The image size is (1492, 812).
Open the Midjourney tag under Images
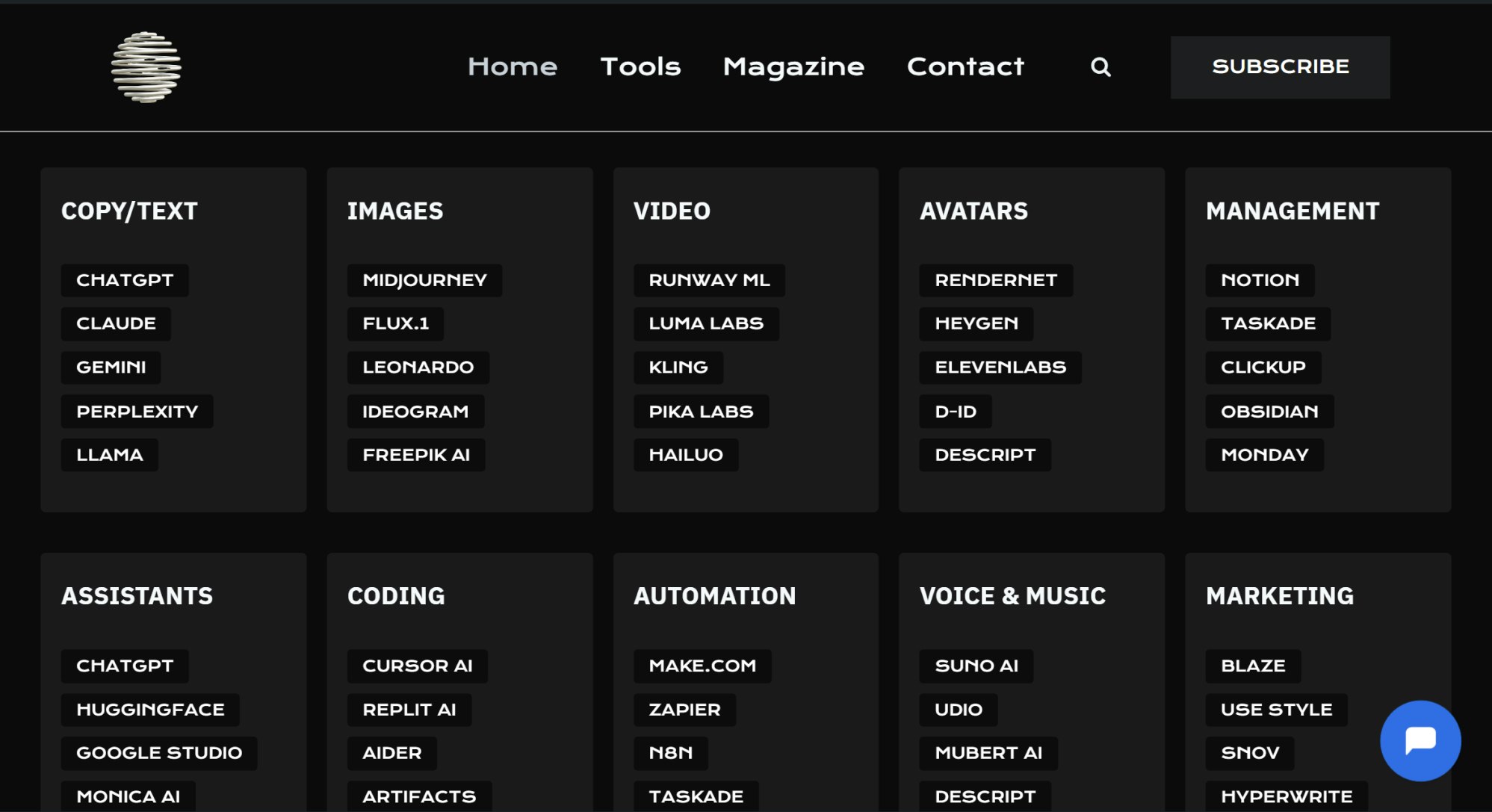(424, 280)
